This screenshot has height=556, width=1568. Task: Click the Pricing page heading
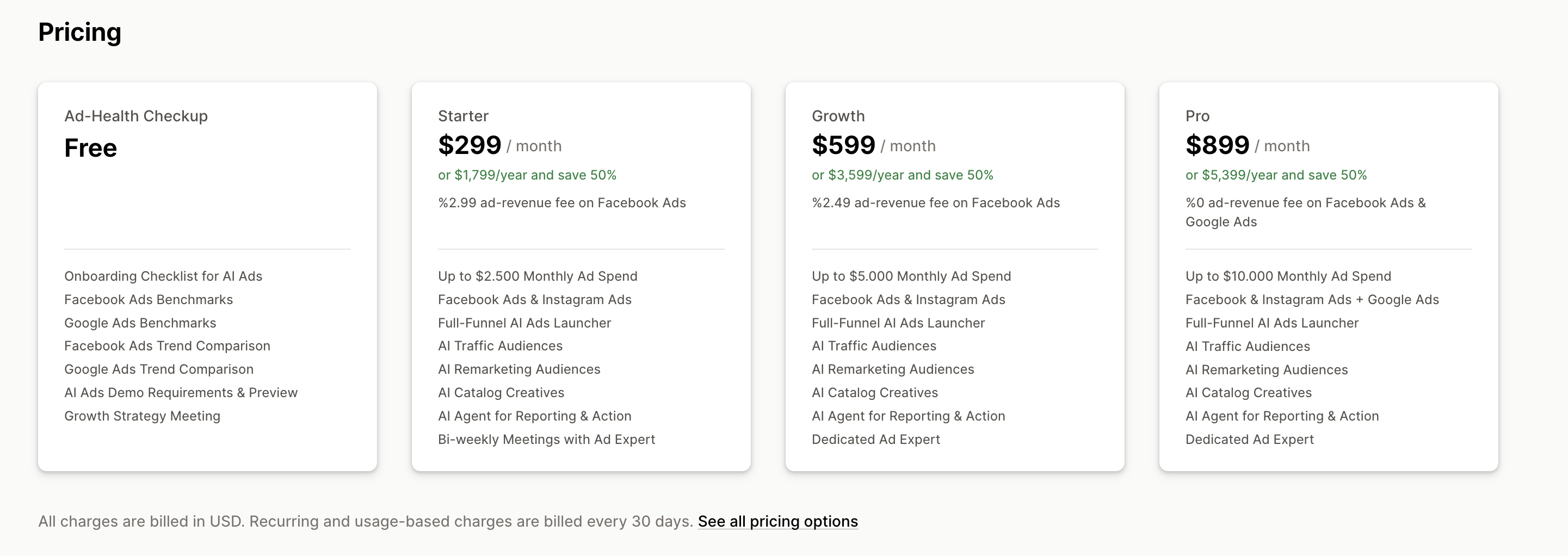[x=79, y=32]
